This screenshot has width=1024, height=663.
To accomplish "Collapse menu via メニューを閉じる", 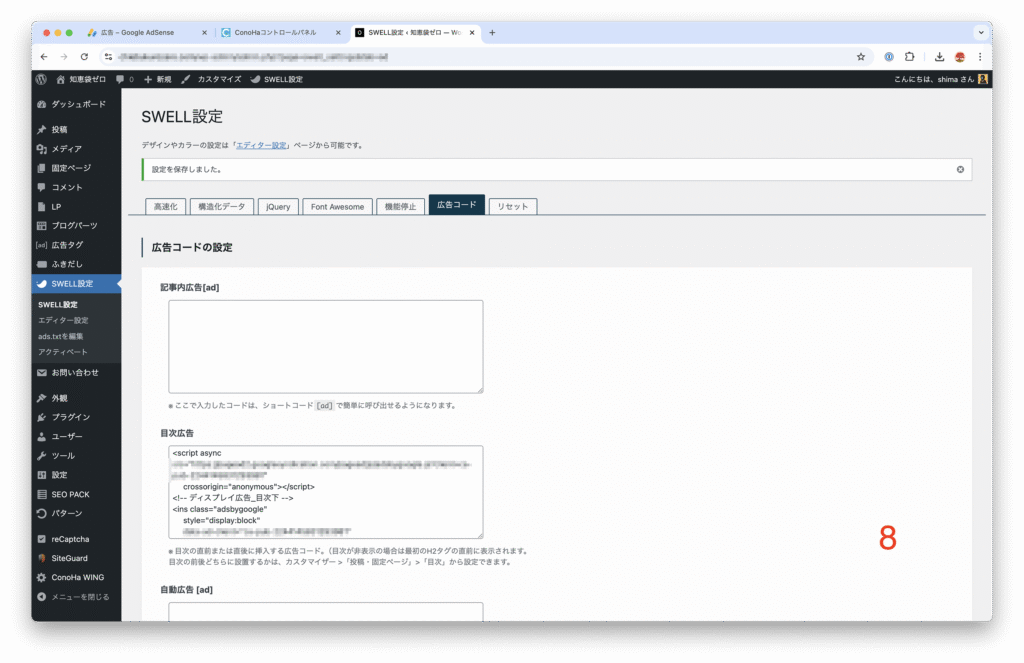I will point(76,596).
